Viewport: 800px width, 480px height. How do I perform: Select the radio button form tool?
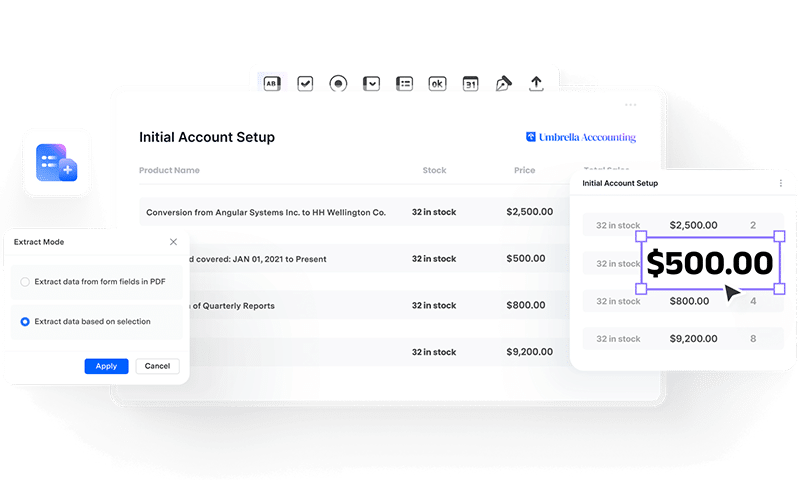pos(338,84)
